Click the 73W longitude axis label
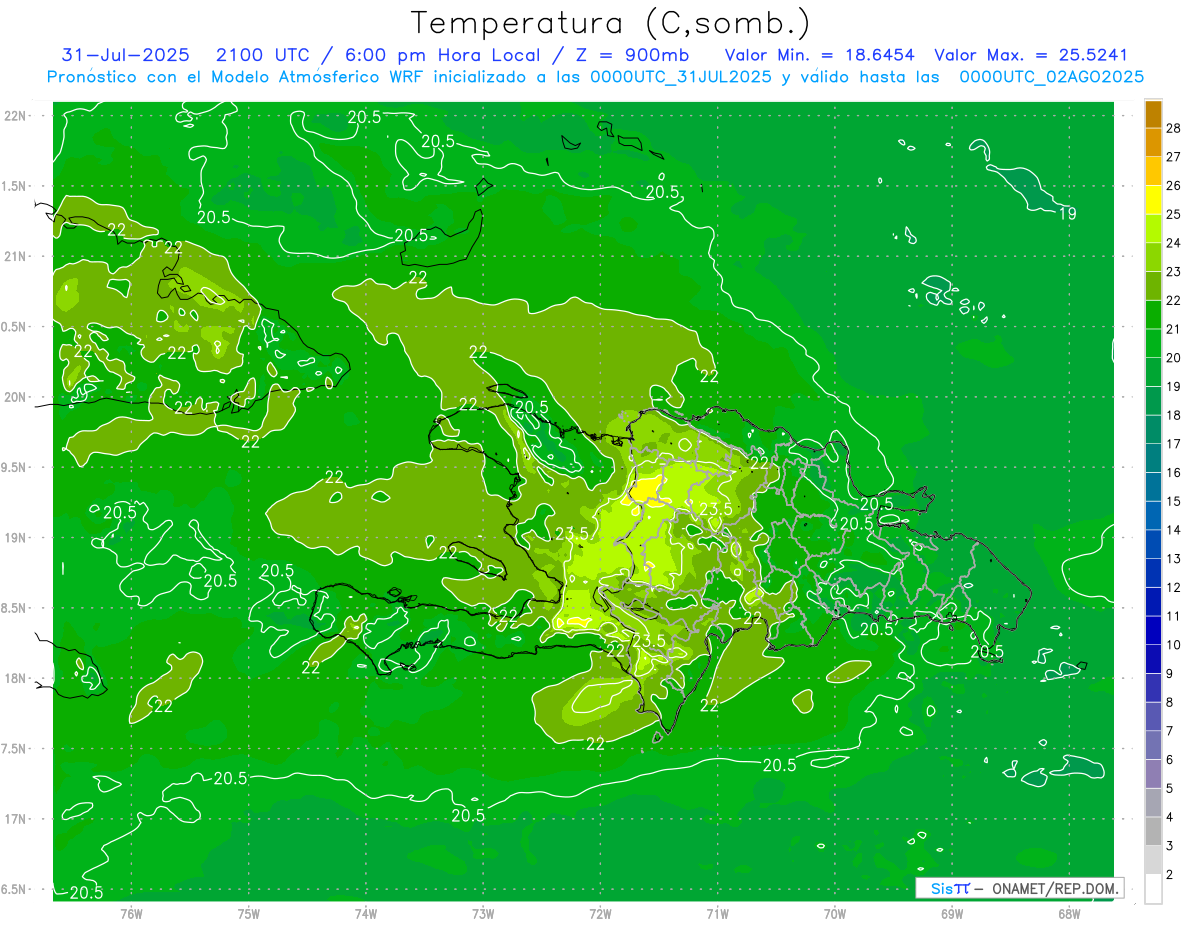The image size is (1200, 927). coord(483,913)
